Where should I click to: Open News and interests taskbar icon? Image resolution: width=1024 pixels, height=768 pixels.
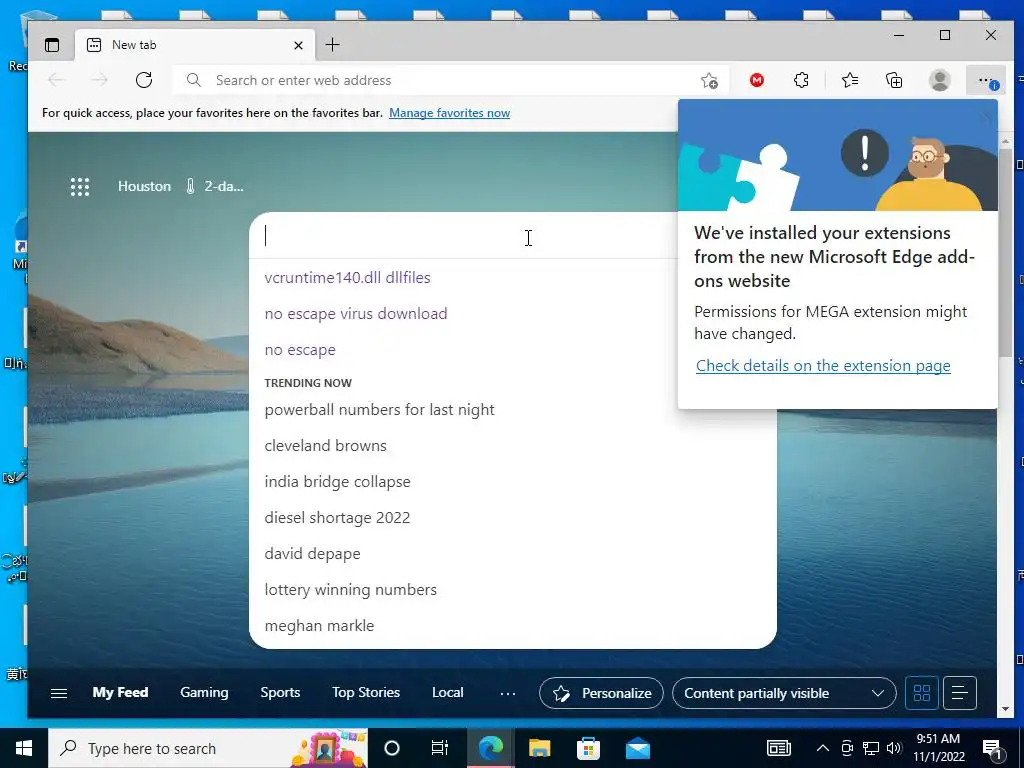(x=778, y=748)
